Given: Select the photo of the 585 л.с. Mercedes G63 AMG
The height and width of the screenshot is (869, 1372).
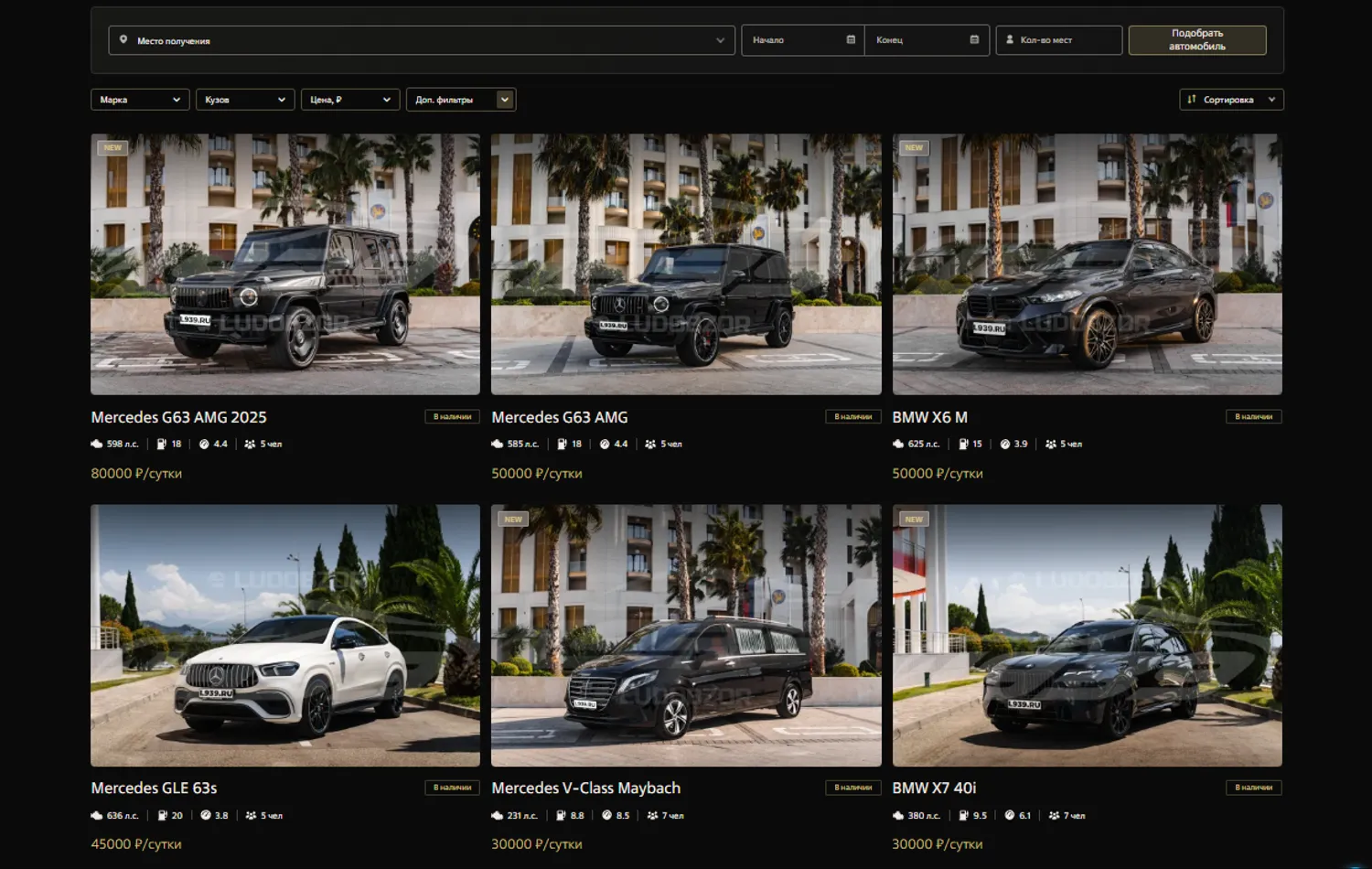Looking at the screenshot, I should pos(686,264).
